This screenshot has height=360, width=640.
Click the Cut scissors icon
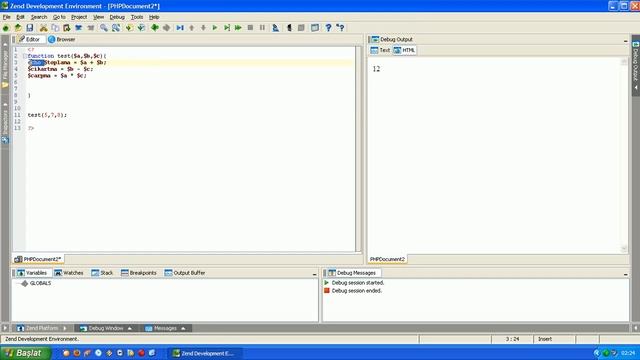tap(43, 28)
